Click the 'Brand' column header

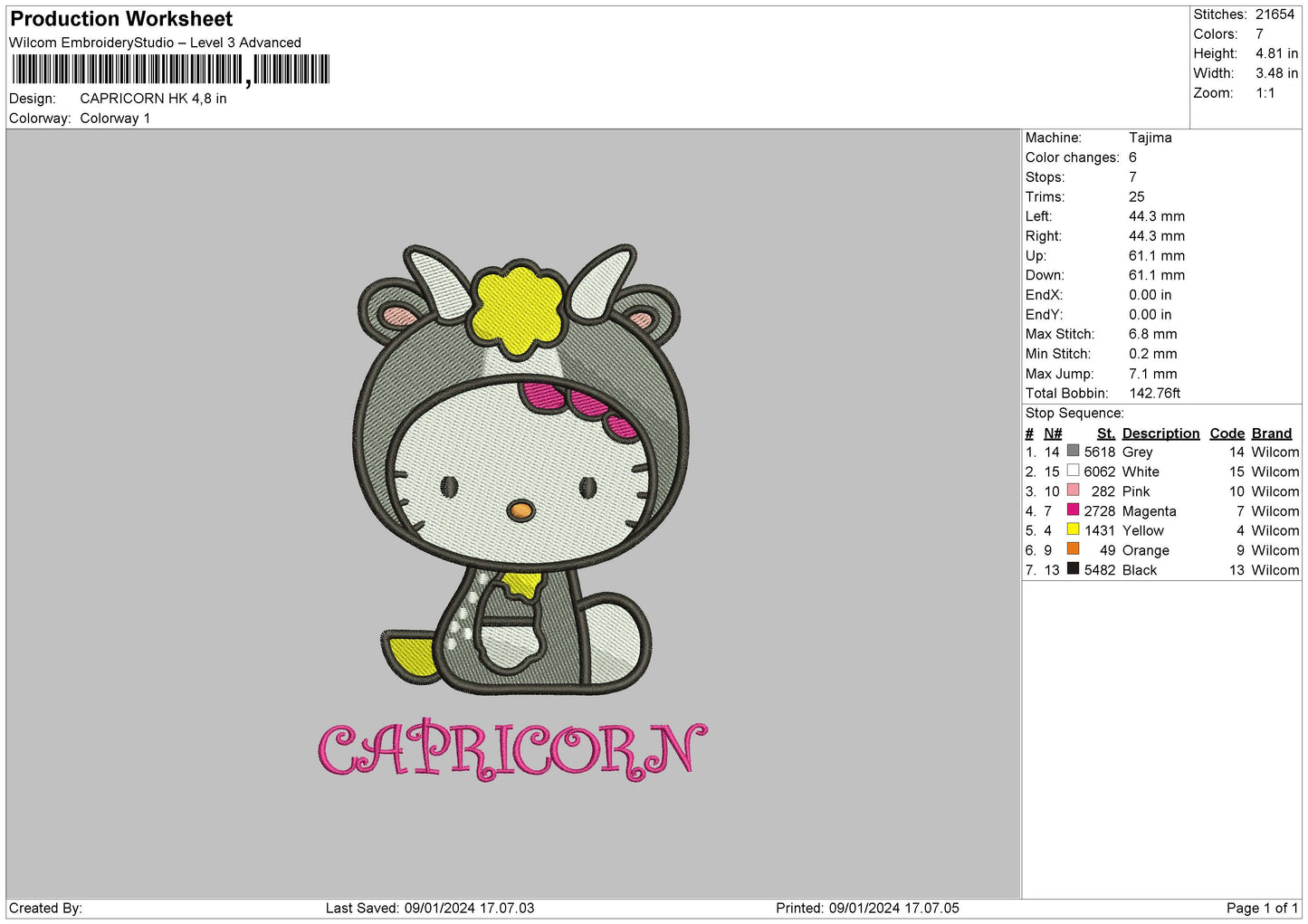click(1272, 433)
